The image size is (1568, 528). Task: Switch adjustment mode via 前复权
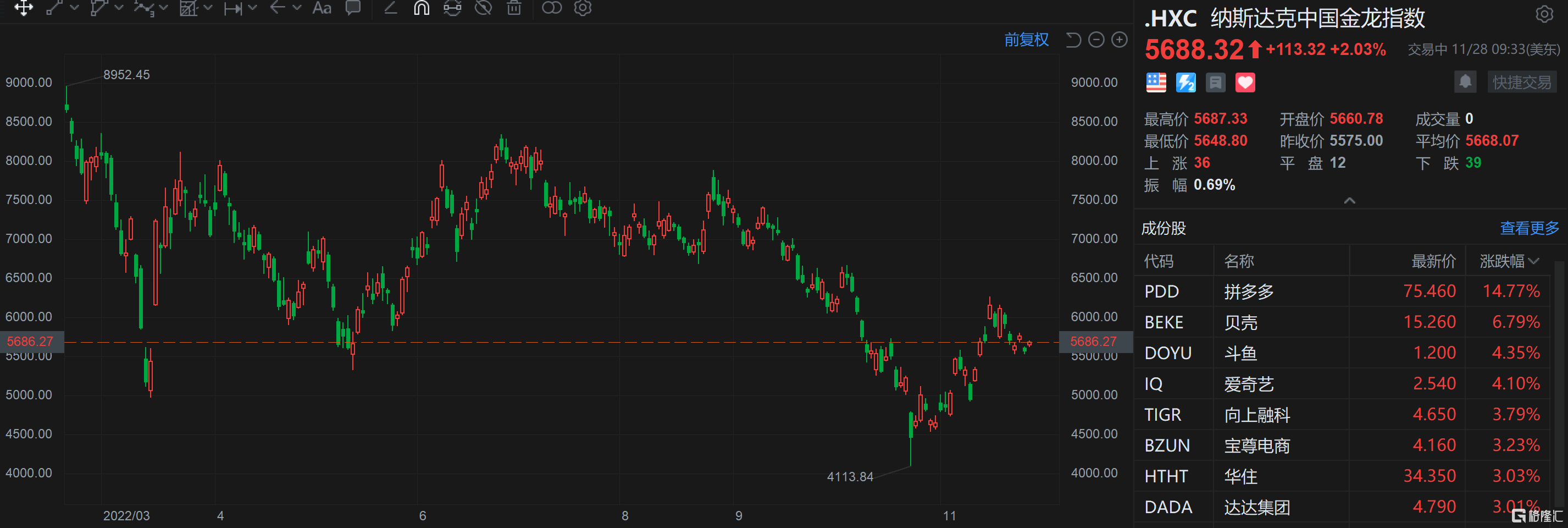point(1026,40)
